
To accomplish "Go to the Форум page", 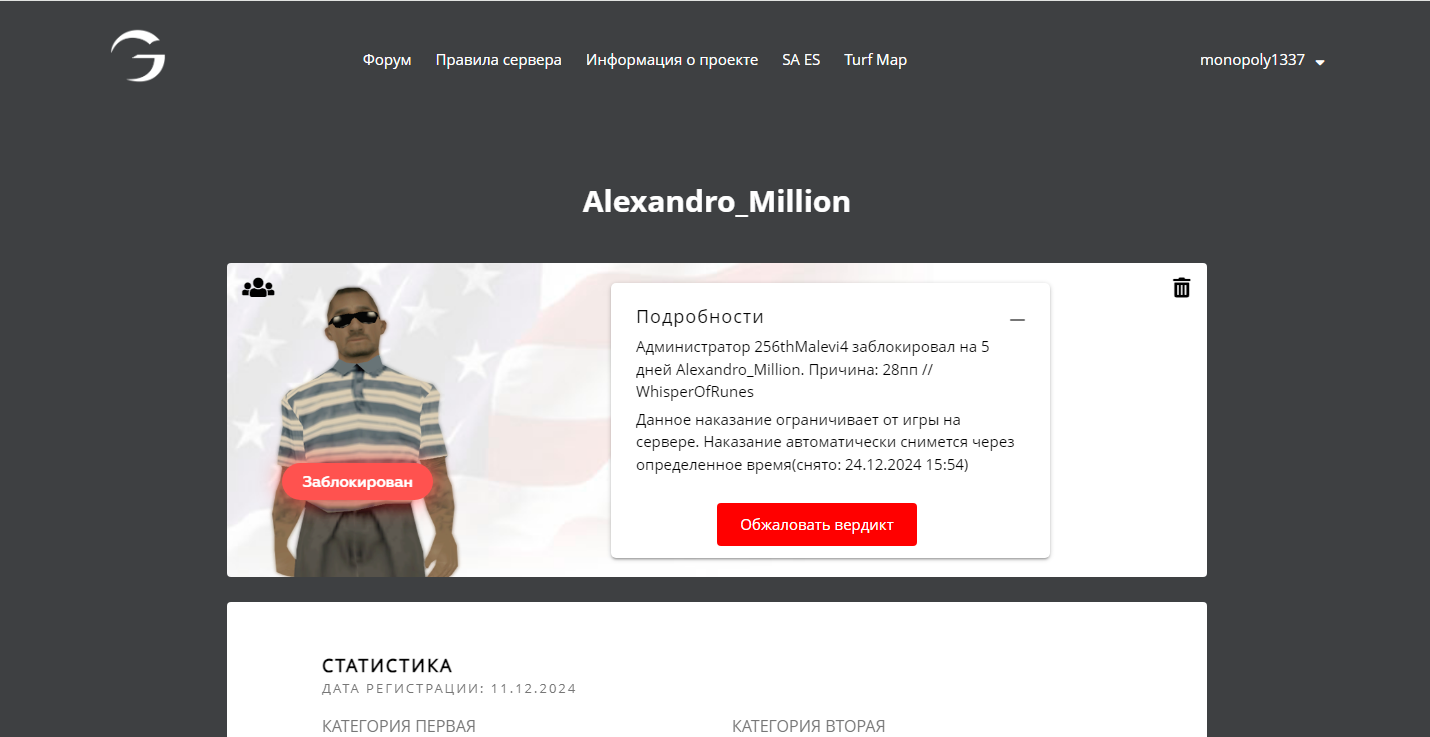I will 387,60.
